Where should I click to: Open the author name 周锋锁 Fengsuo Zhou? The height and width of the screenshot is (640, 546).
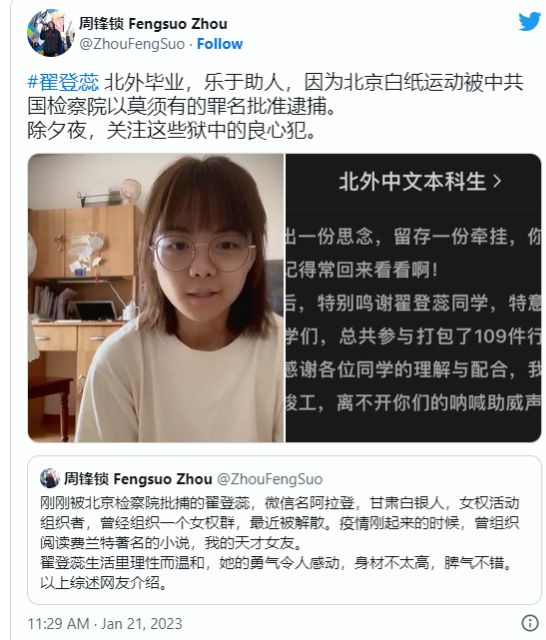click(x=153, y=24)
